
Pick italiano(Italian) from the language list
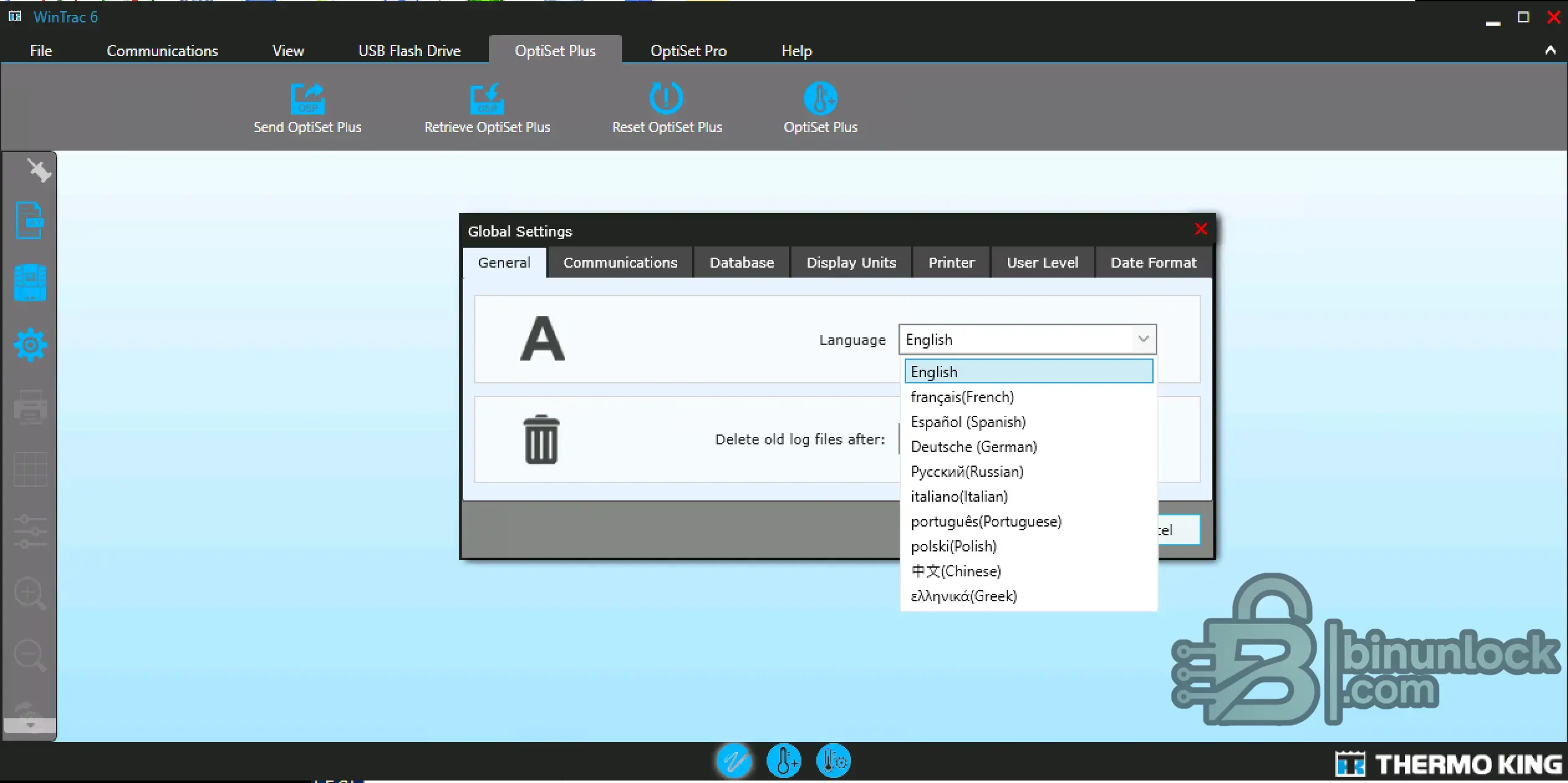click(x=1029, y=496)
